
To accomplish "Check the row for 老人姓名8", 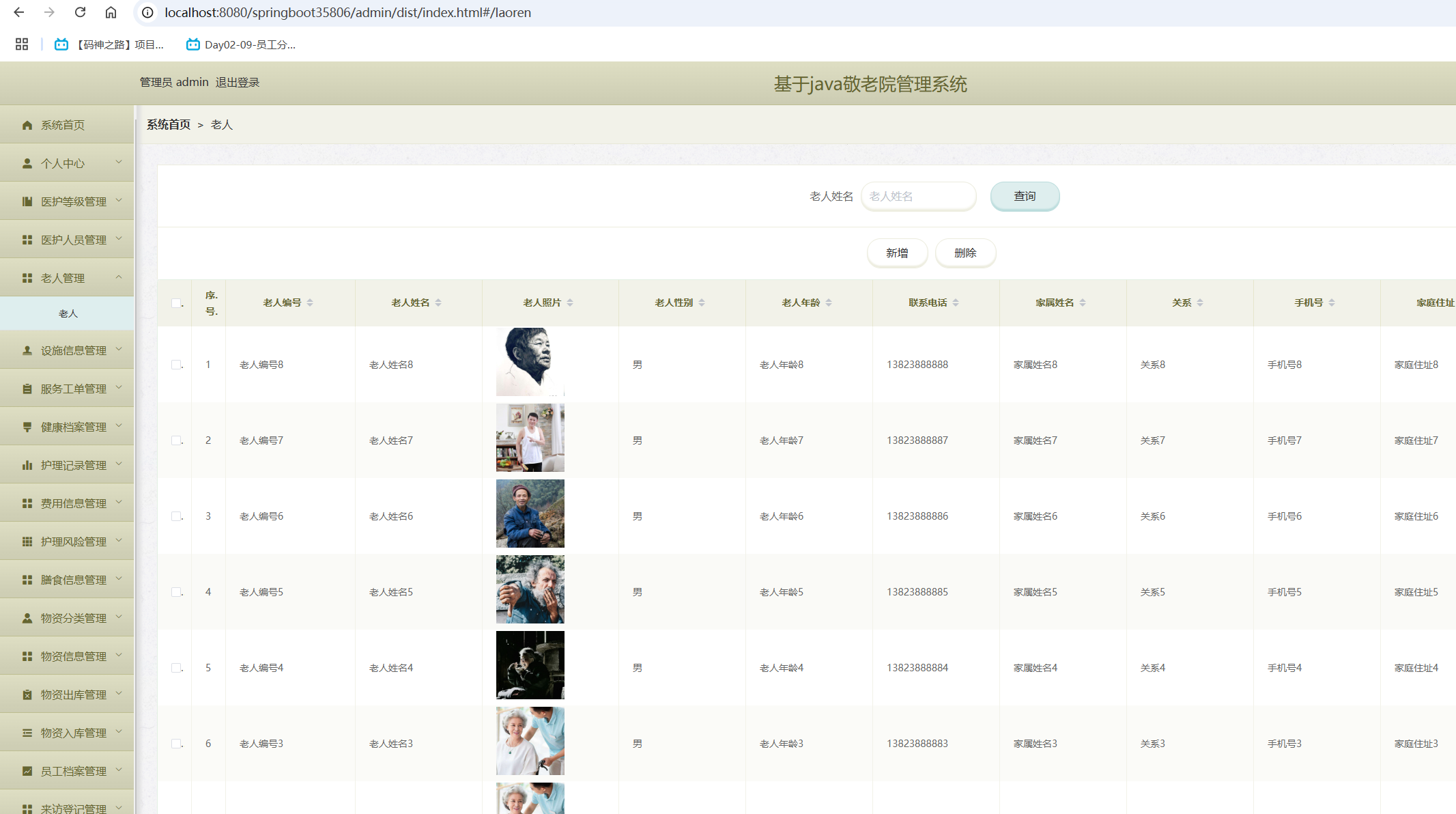I will (x=176, y=365).
